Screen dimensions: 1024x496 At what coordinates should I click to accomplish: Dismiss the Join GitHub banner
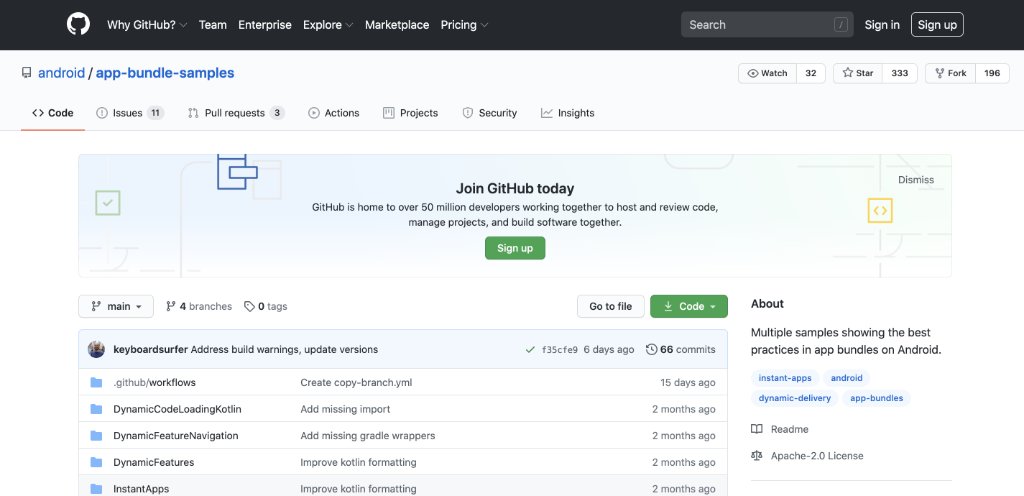point(916,179)
